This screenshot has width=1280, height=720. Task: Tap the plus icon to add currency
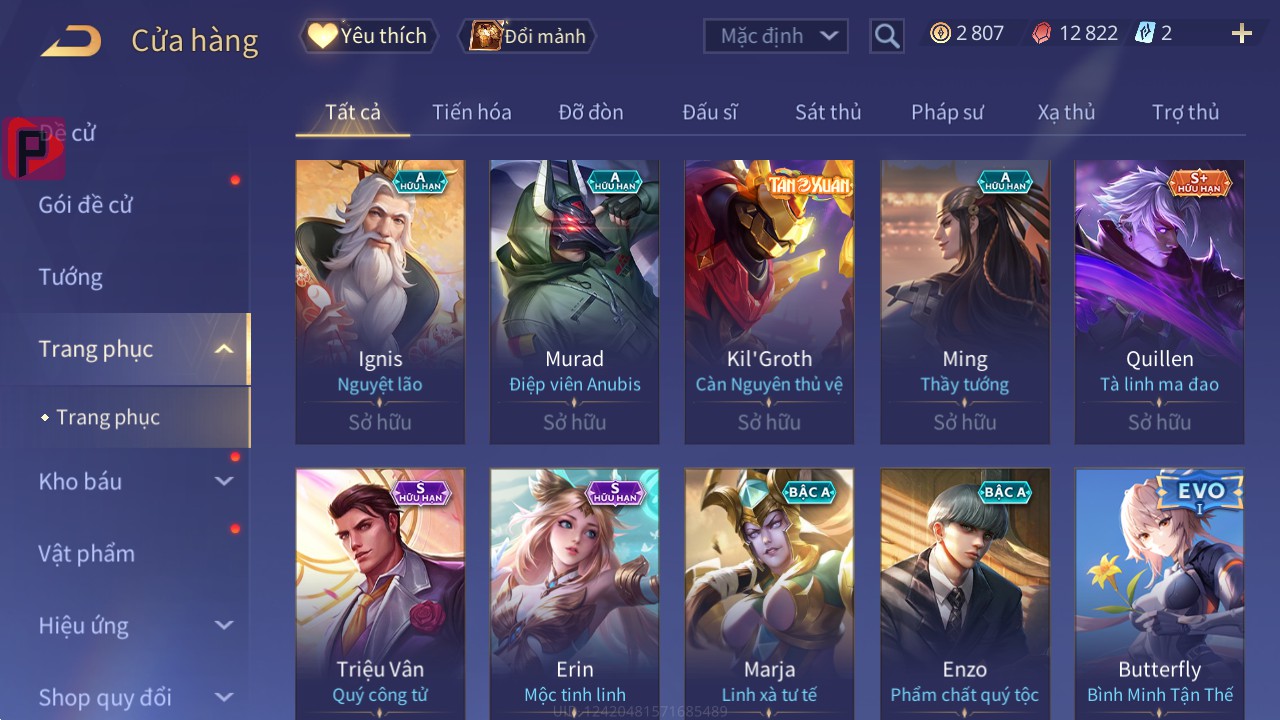tap(1242, 34)
